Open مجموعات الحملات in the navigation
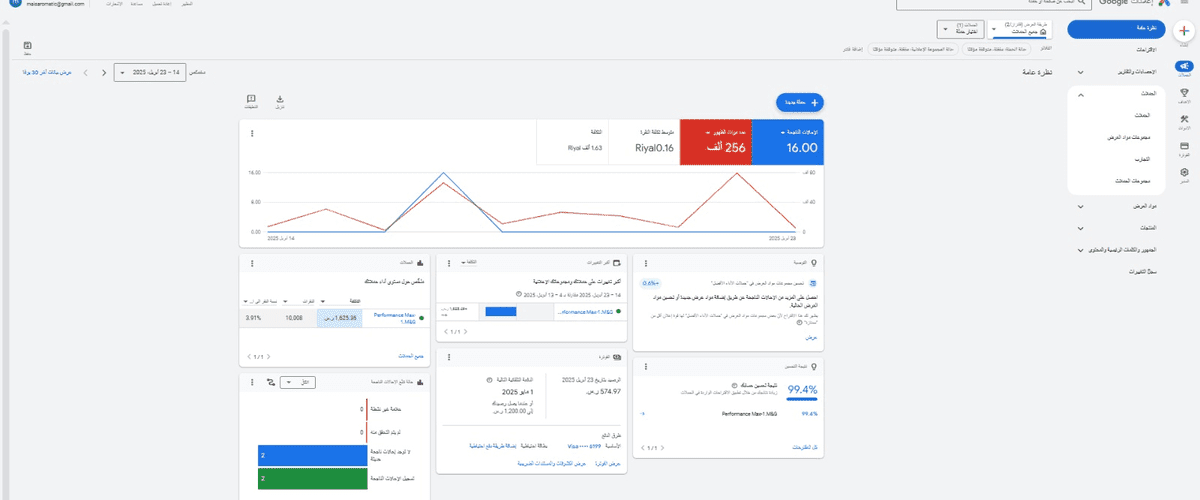Viewport: 1200px width, 500px height. [x=1133, y=181]
